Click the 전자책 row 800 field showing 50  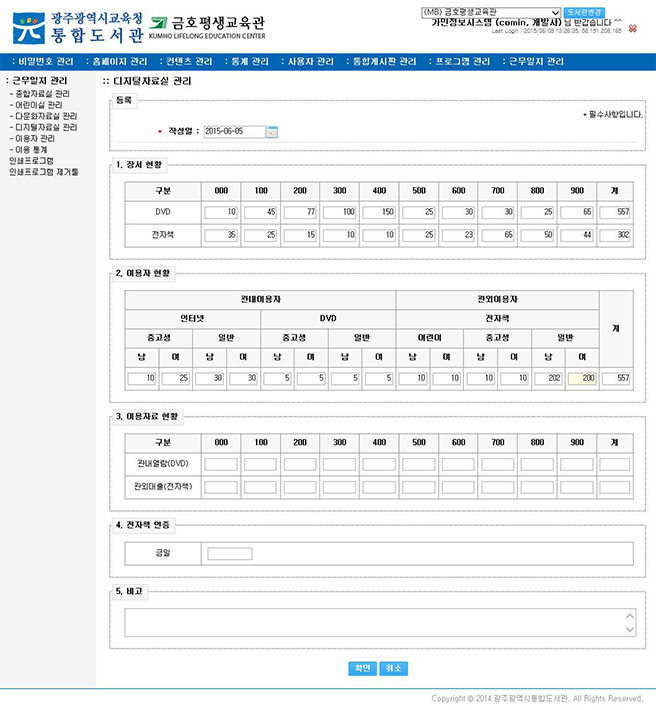click(537, 235)
